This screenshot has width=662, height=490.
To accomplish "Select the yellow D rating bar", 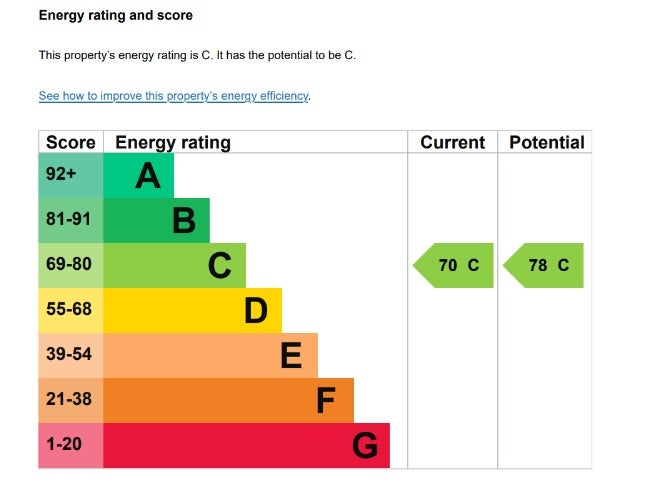I will (x=193, y=310).
